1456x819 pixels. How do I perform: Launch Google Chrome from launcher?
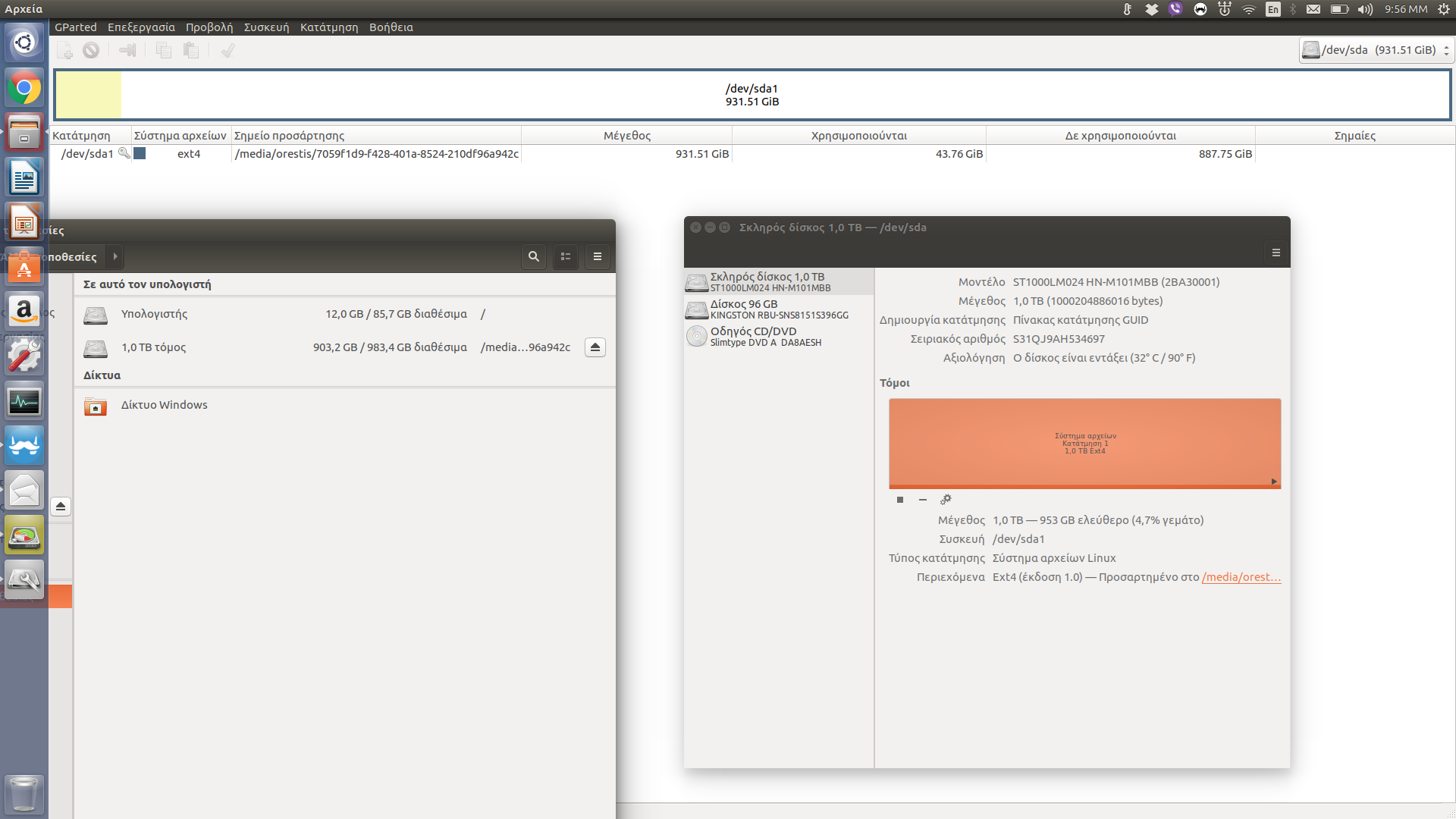tap(24, 89)
